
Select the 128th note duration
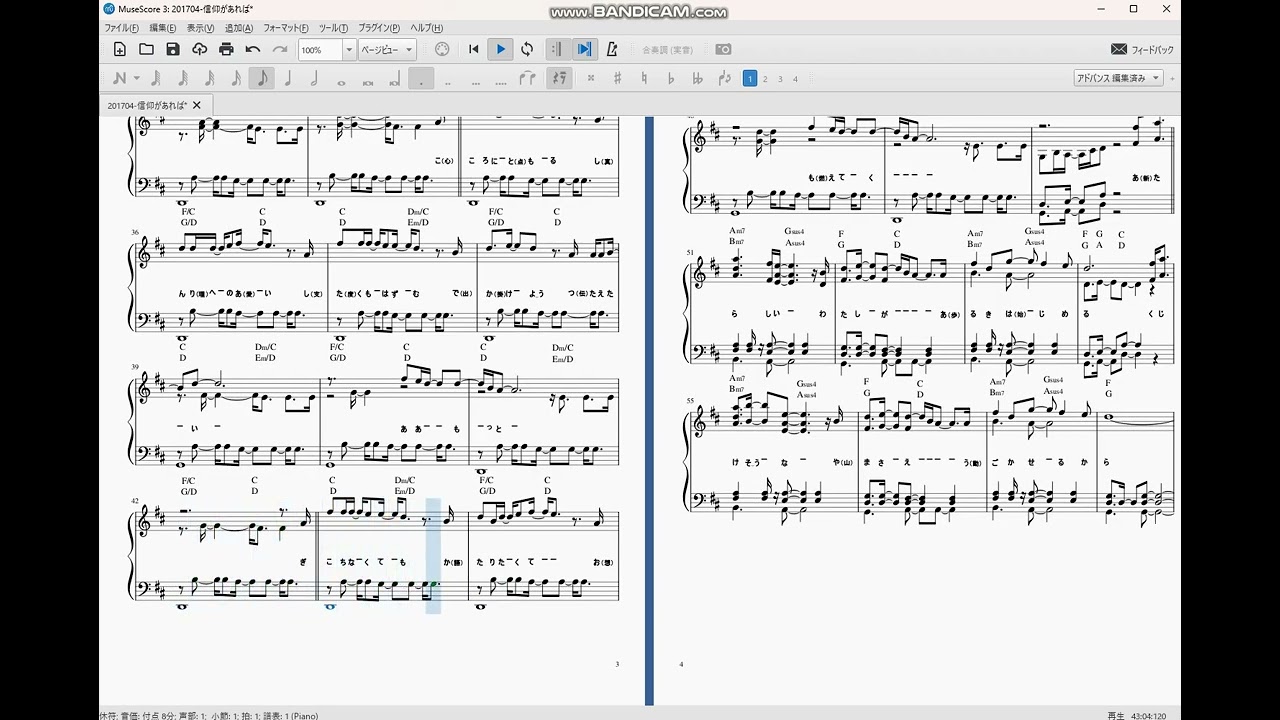pyautogui.click(x=156, y=78)
